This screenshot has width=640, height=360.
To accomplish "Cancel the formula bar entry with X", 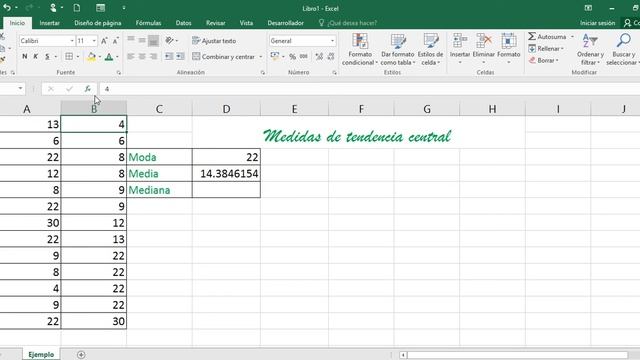I will (51, 89).
